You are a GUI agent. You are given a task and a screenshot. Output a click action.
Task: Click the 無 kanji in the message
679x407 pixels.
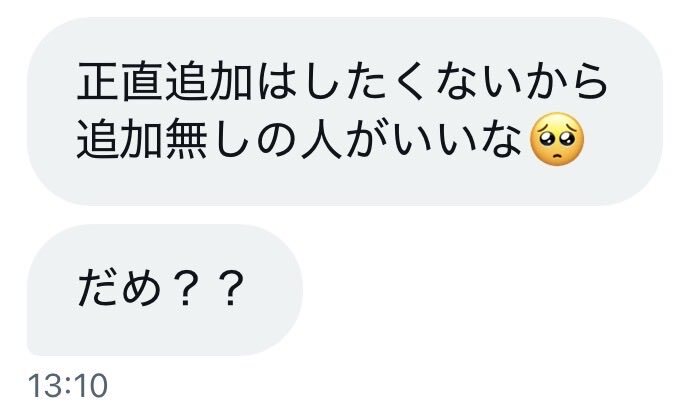point(185,139)
